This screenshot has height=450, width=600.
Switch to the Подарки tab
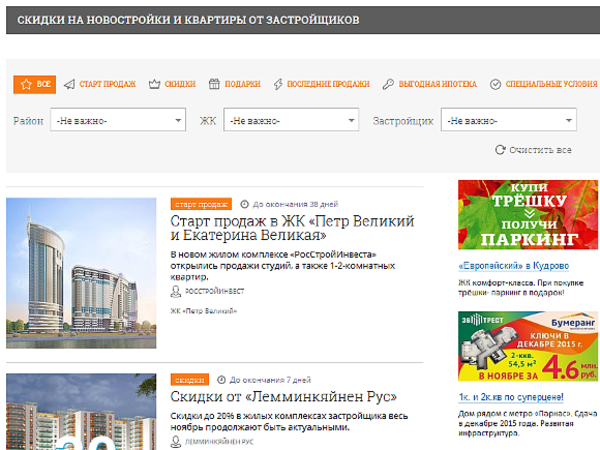235,84
